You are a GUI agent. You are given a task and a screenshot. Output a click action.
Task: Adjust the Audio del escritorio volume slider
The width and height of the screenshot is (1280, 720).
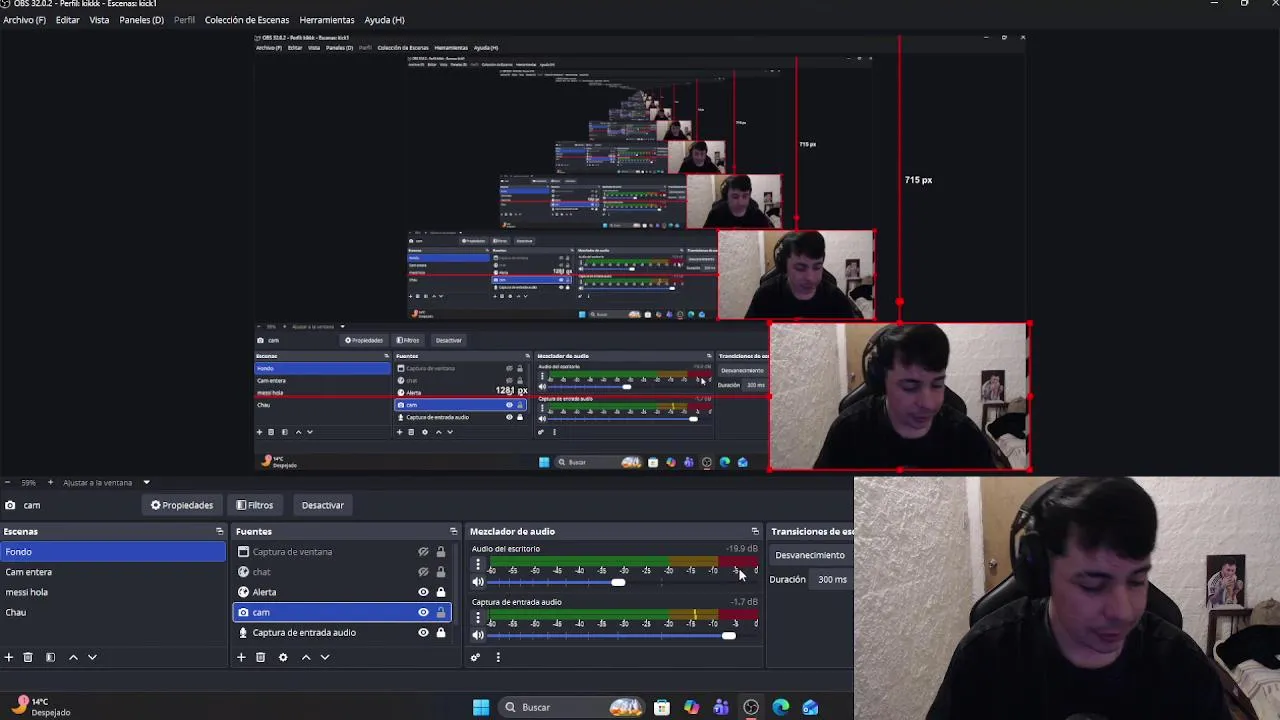point(618,582)
